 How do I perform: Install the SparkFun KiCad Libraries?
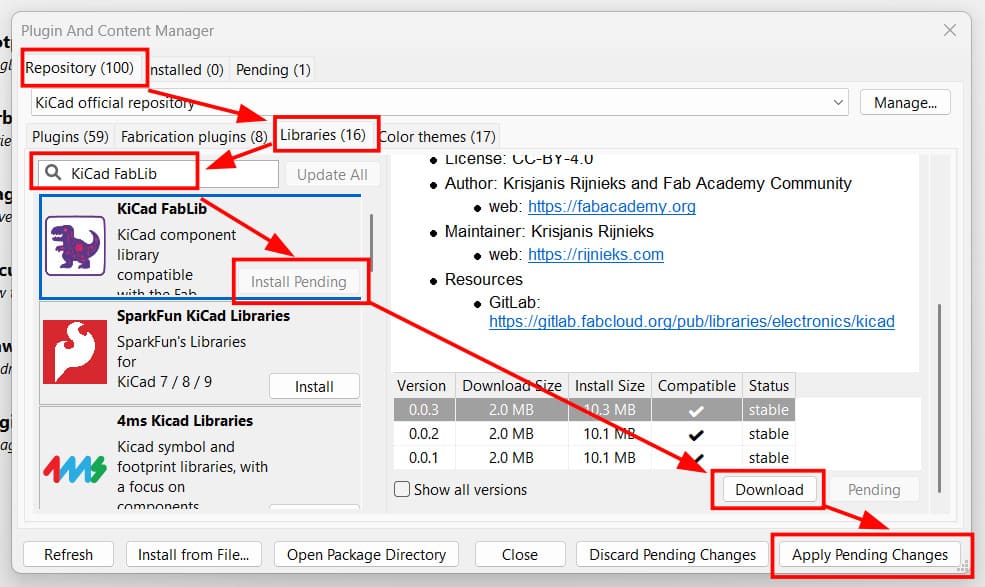tap(314, 387)
